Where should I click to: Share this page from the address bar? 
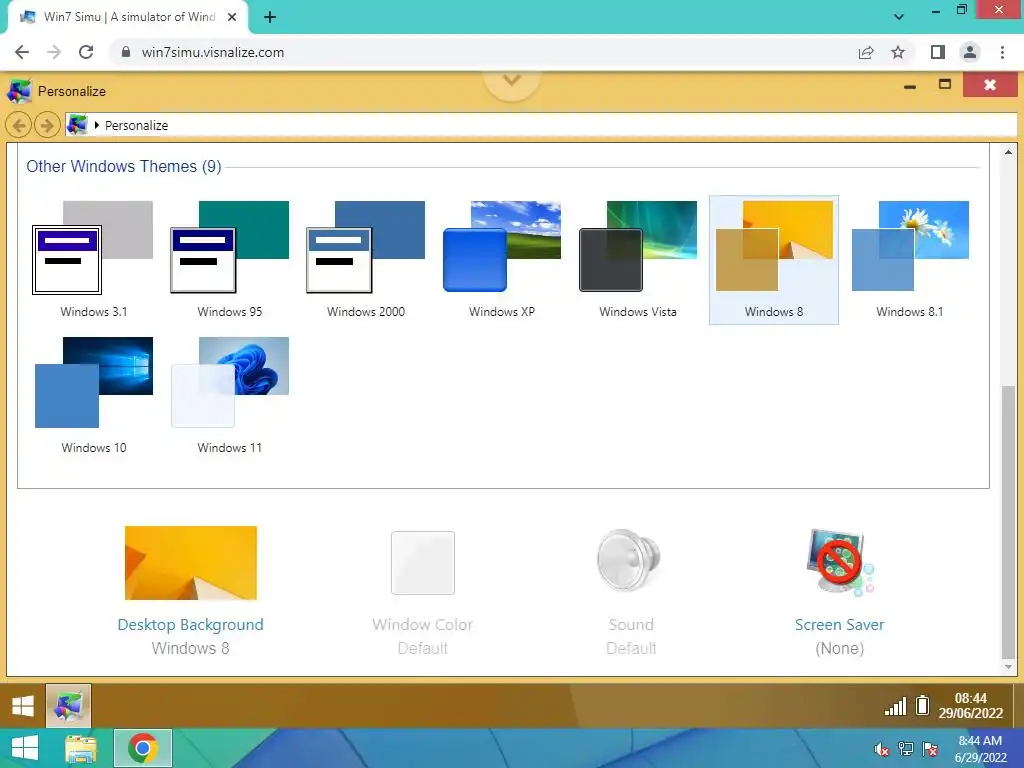[866, 52]
